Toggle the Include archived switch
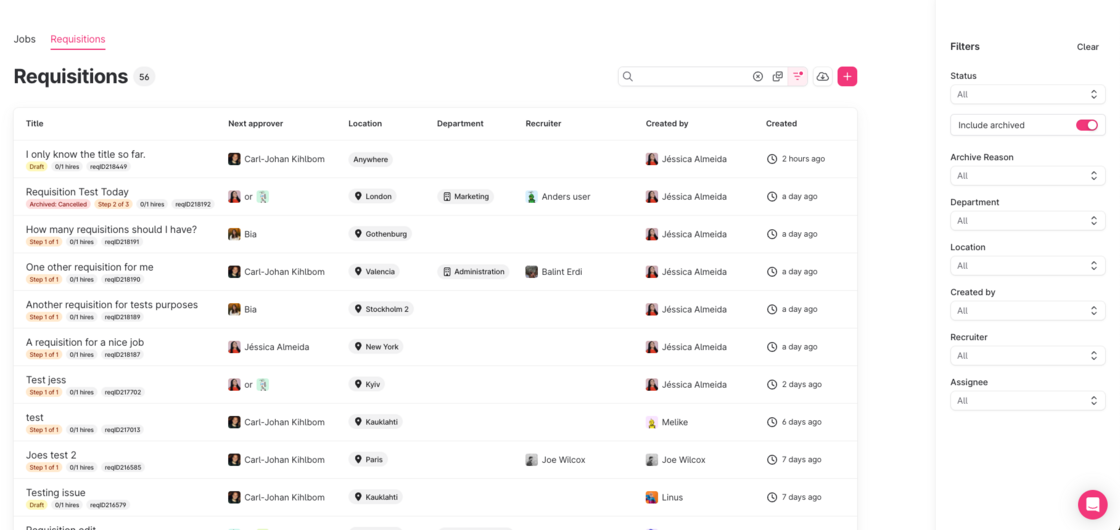1120x530 pixels. pos(1086,125)
